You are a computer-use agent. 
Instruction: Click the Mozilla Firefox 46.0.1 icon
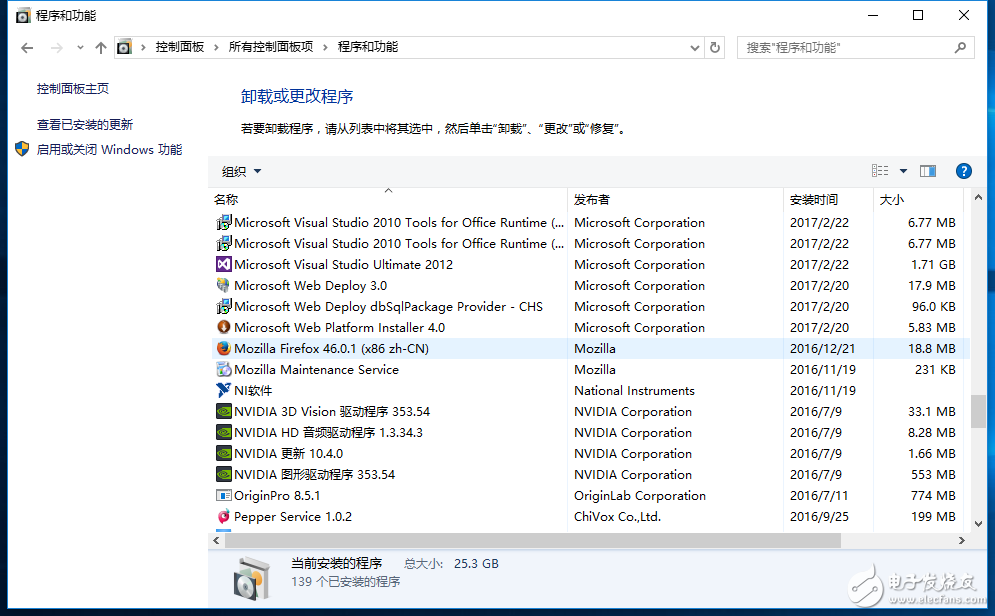tap(223, 348)
